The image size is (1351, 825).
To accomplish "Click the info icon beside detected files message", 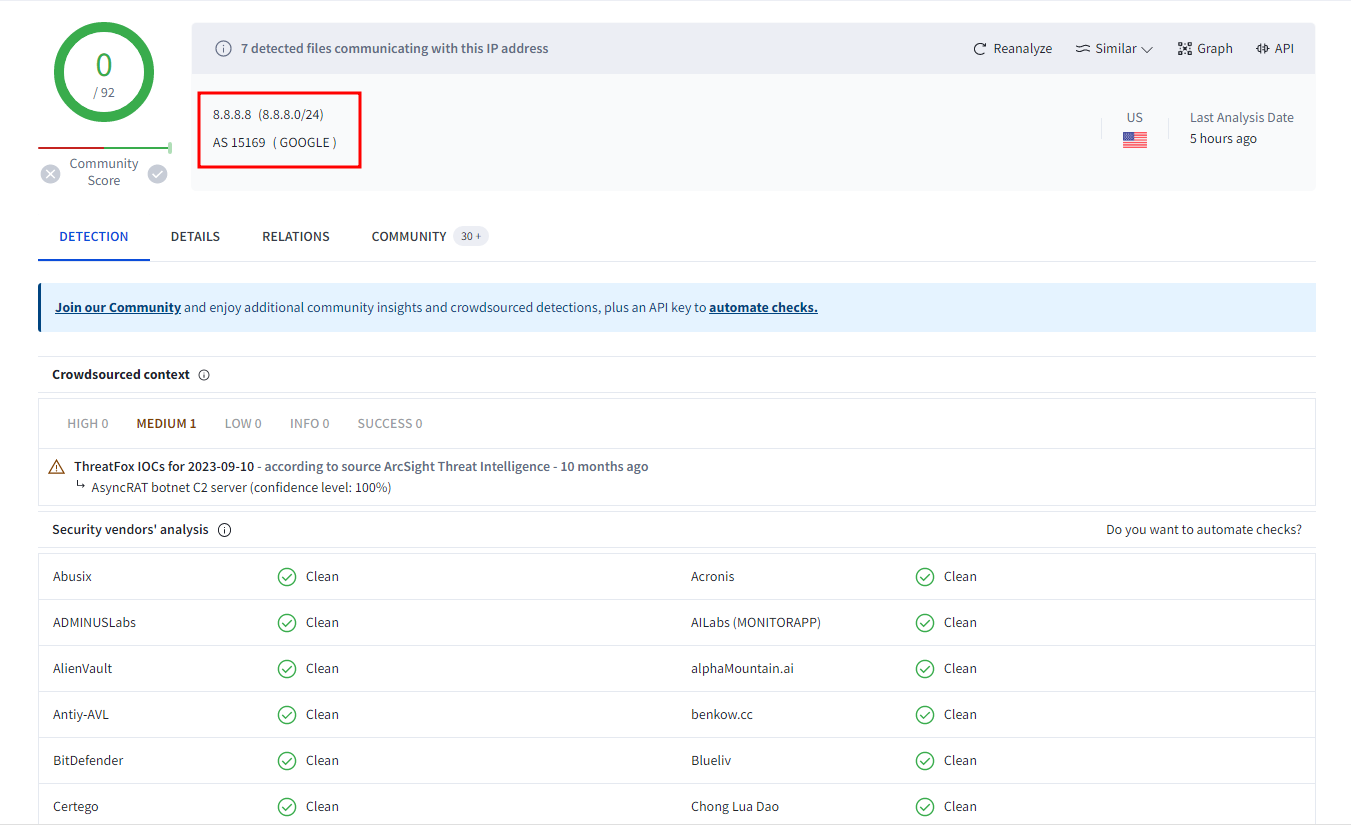I will click(224, 48).
